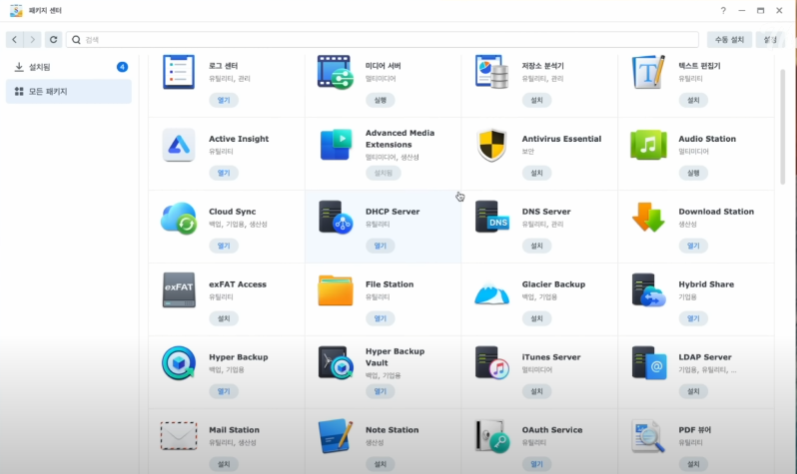Click the Hyper Backup package icon
The image size is (797, 474).
coord(179,363)
